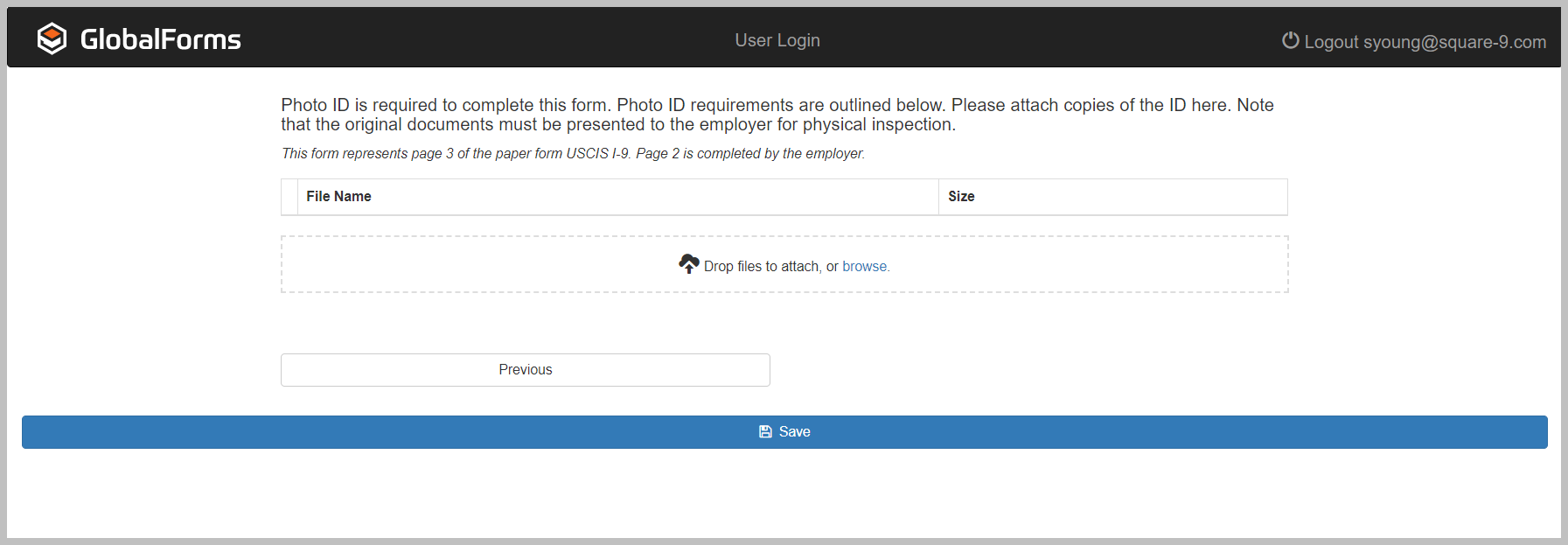Click the far left end of Save bar

point(52,431)
